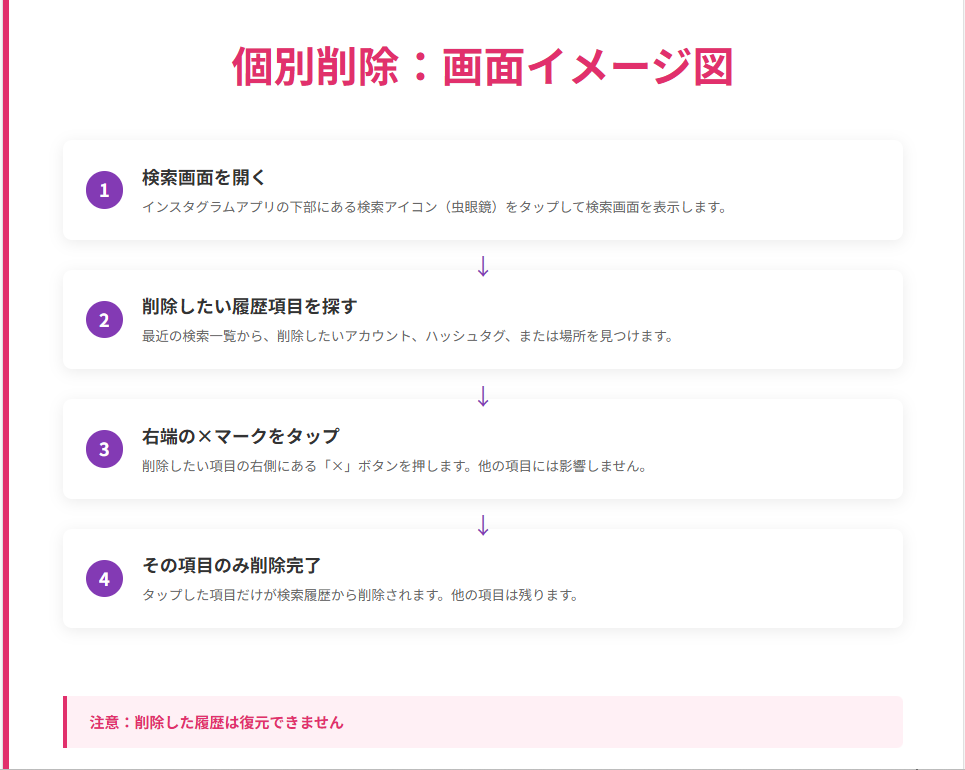Click the purple number 2 circle icon
Image resolution: width=965 pixels, height=770 pixels.
tap(104, 320)
